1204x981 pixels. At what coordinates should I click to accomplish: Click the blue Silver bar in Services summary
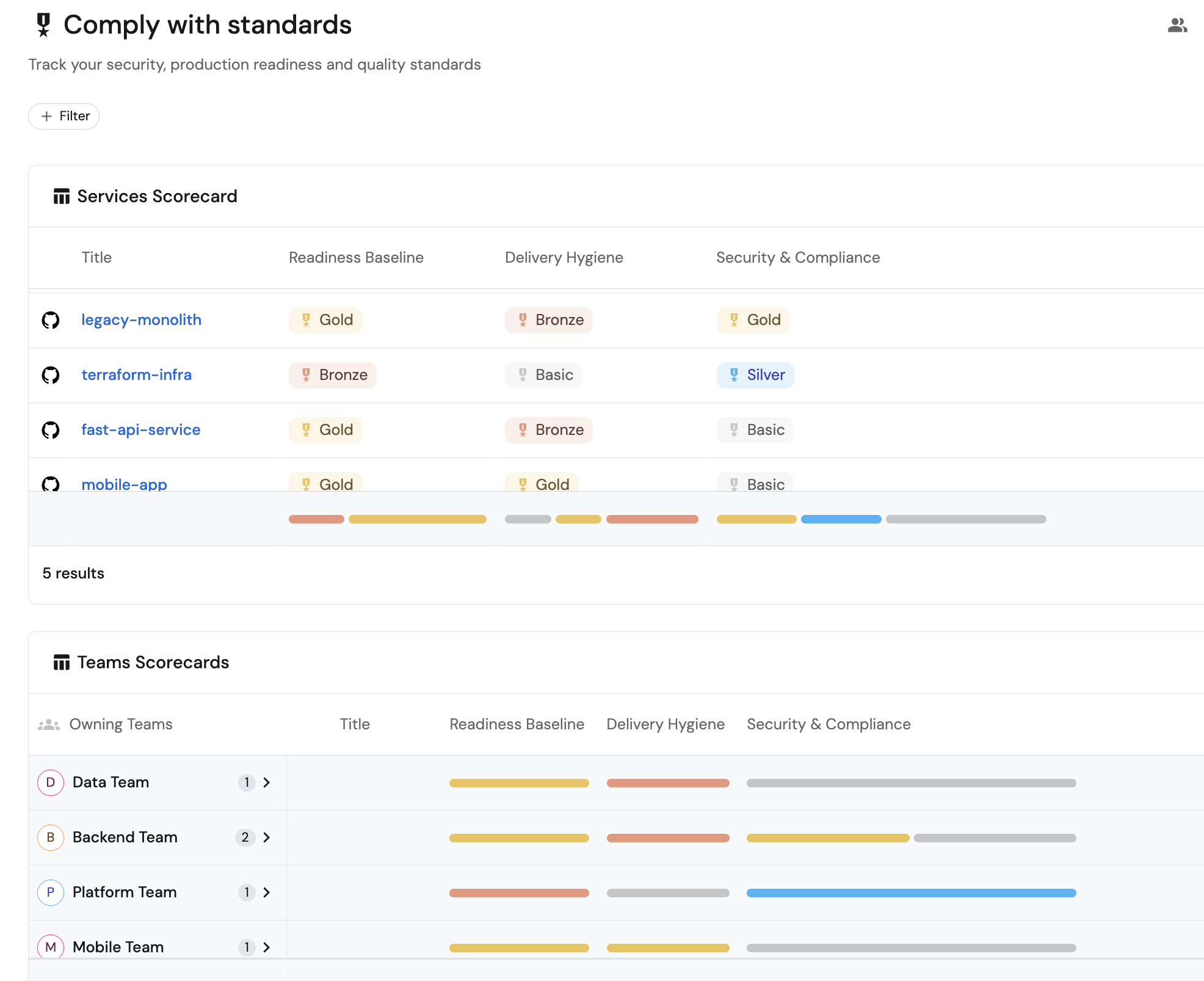(x=841, y=519)
